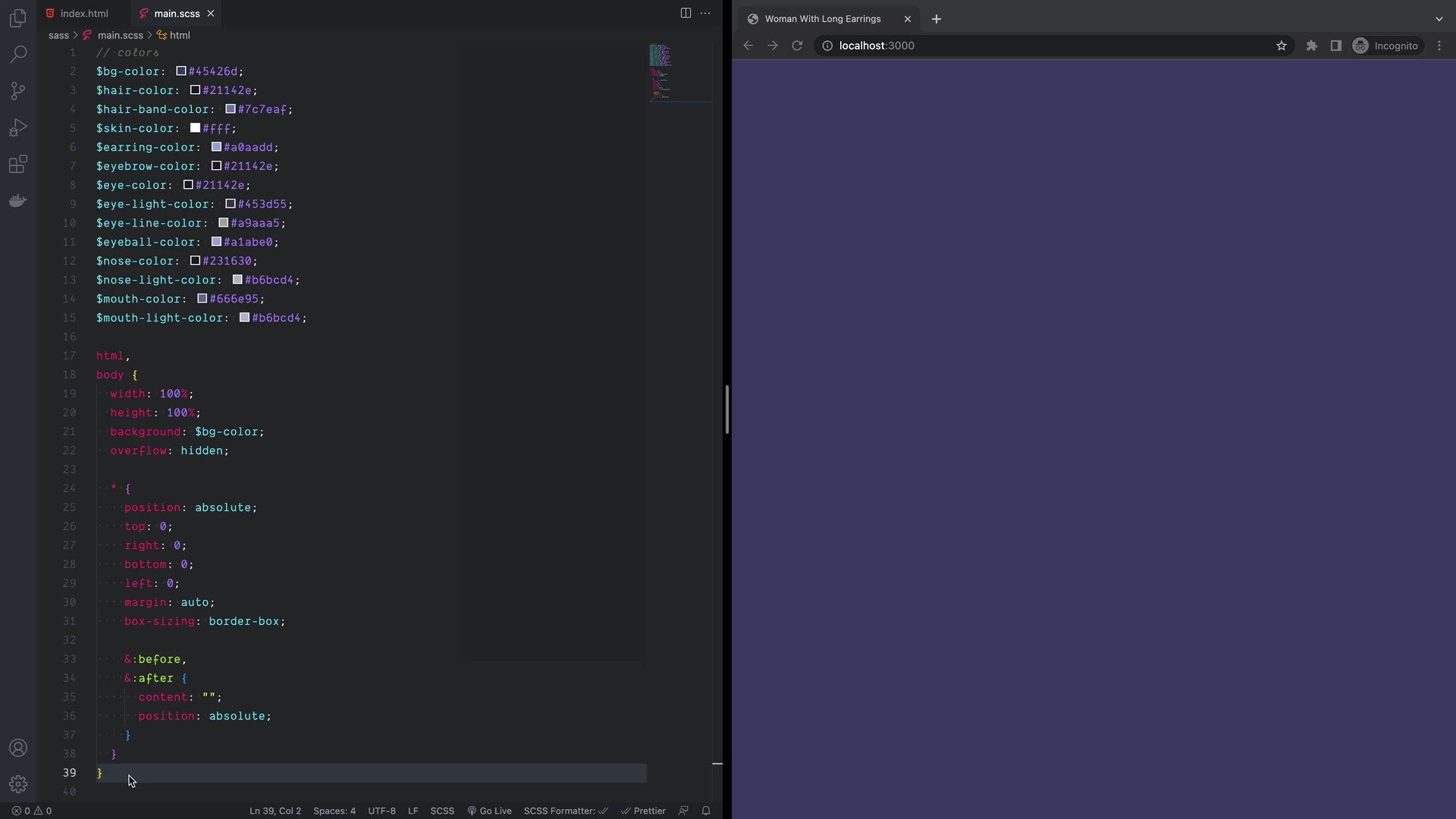Open the editor more actions menu
The image size is (1456, 819).
tap(707, 13)
